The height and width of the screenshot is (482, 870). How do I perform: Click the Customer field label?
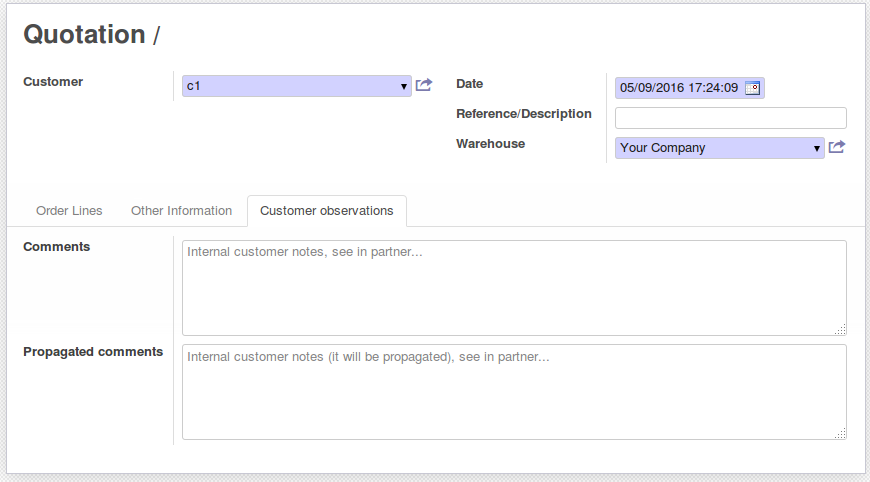[53, 82]
